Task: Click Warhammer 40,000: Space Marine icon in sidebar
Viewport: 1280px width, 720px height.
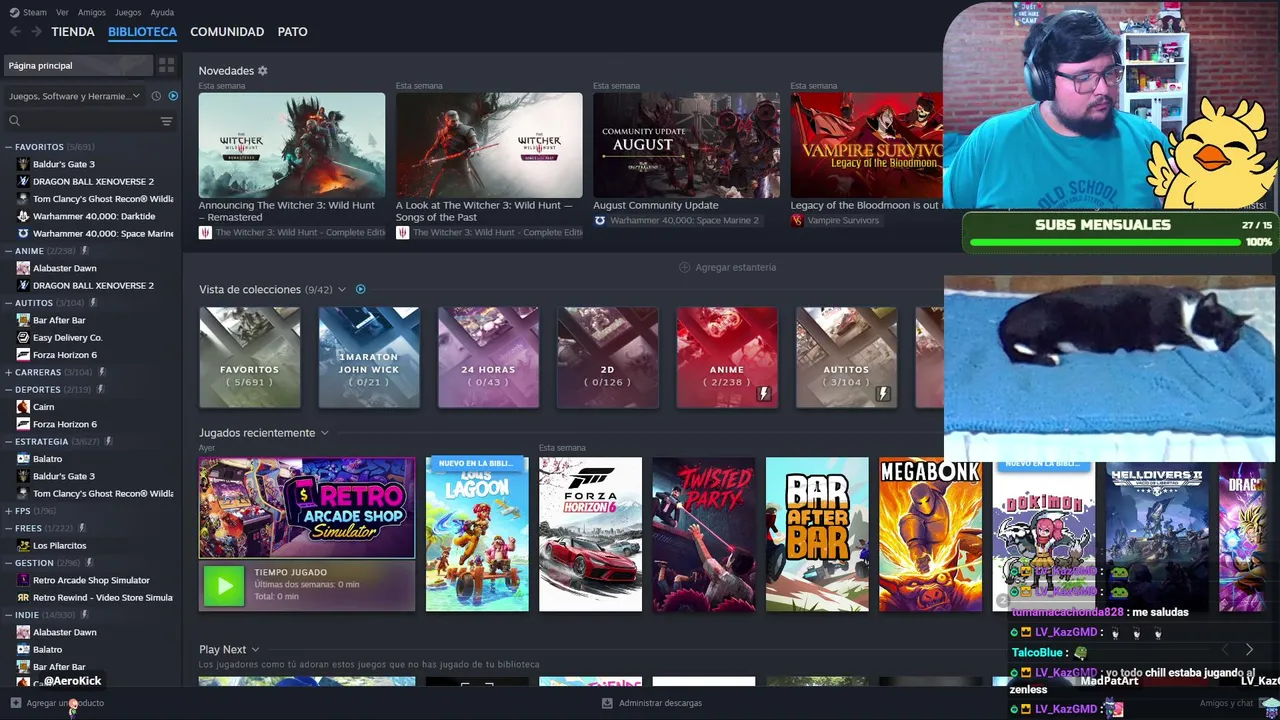Action: (23, 234)
